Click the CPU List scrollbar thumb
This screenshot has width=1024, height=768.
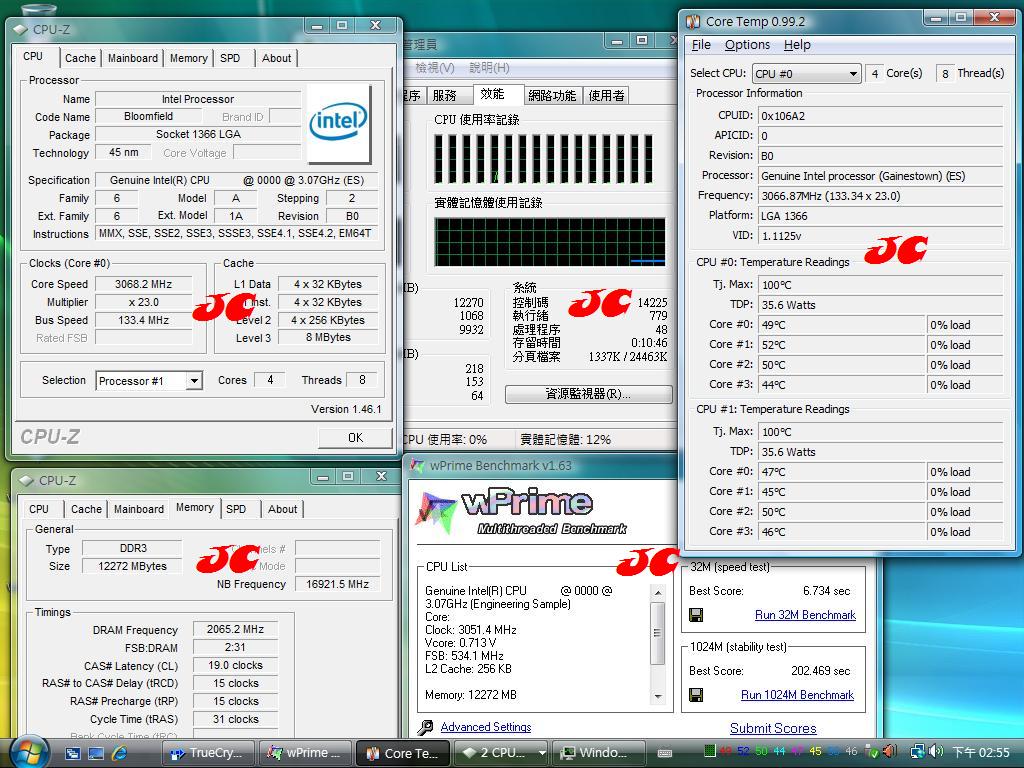(658, 633)
